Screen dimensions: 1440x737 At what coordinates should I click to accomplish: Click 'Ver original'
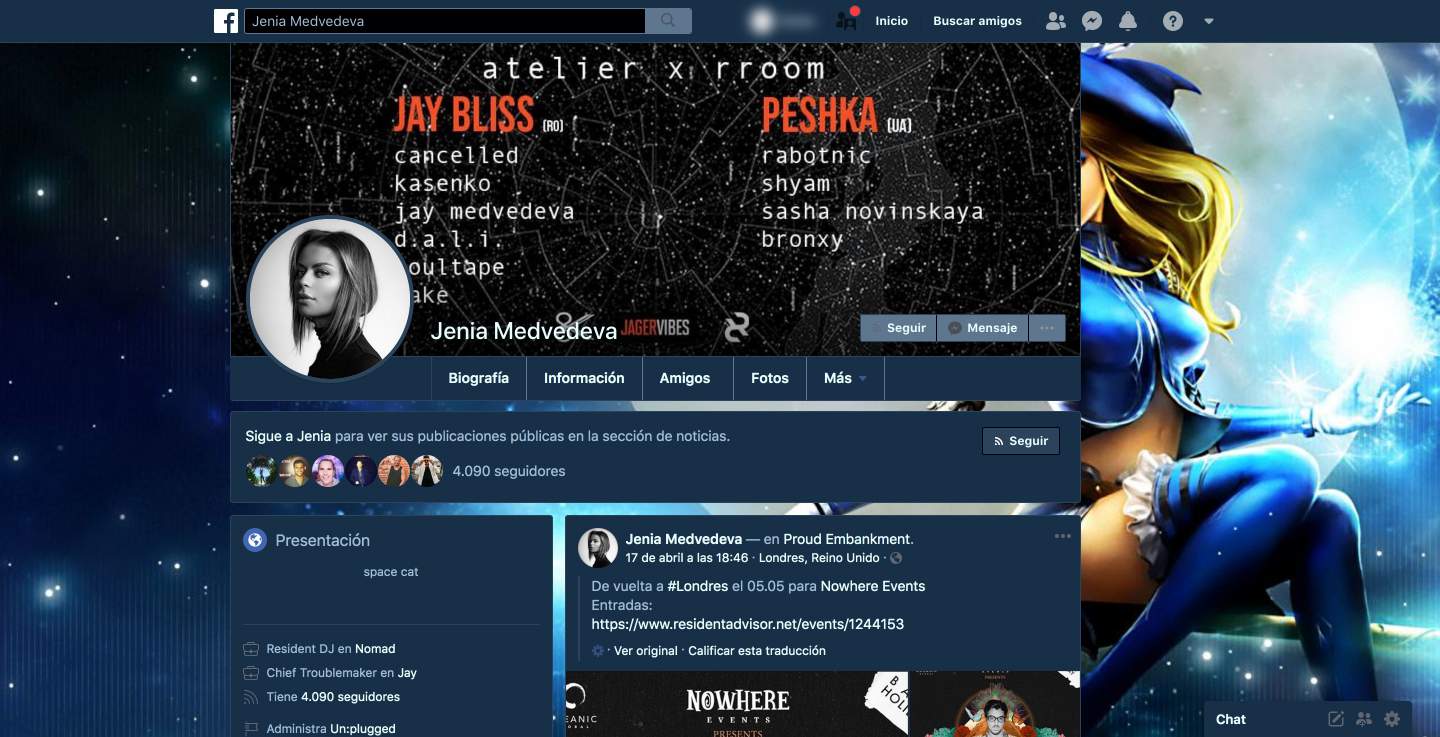646,651
